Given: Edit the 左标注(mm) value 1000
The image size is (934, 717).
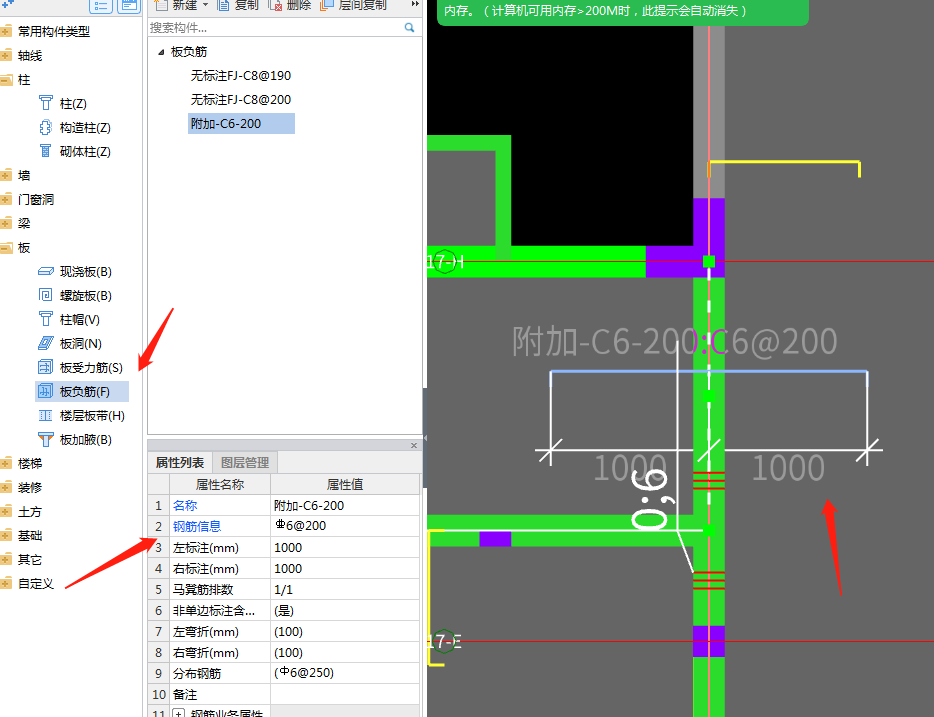Looking at the screenshot, I should pyautogui.click(x=345, y=547).
